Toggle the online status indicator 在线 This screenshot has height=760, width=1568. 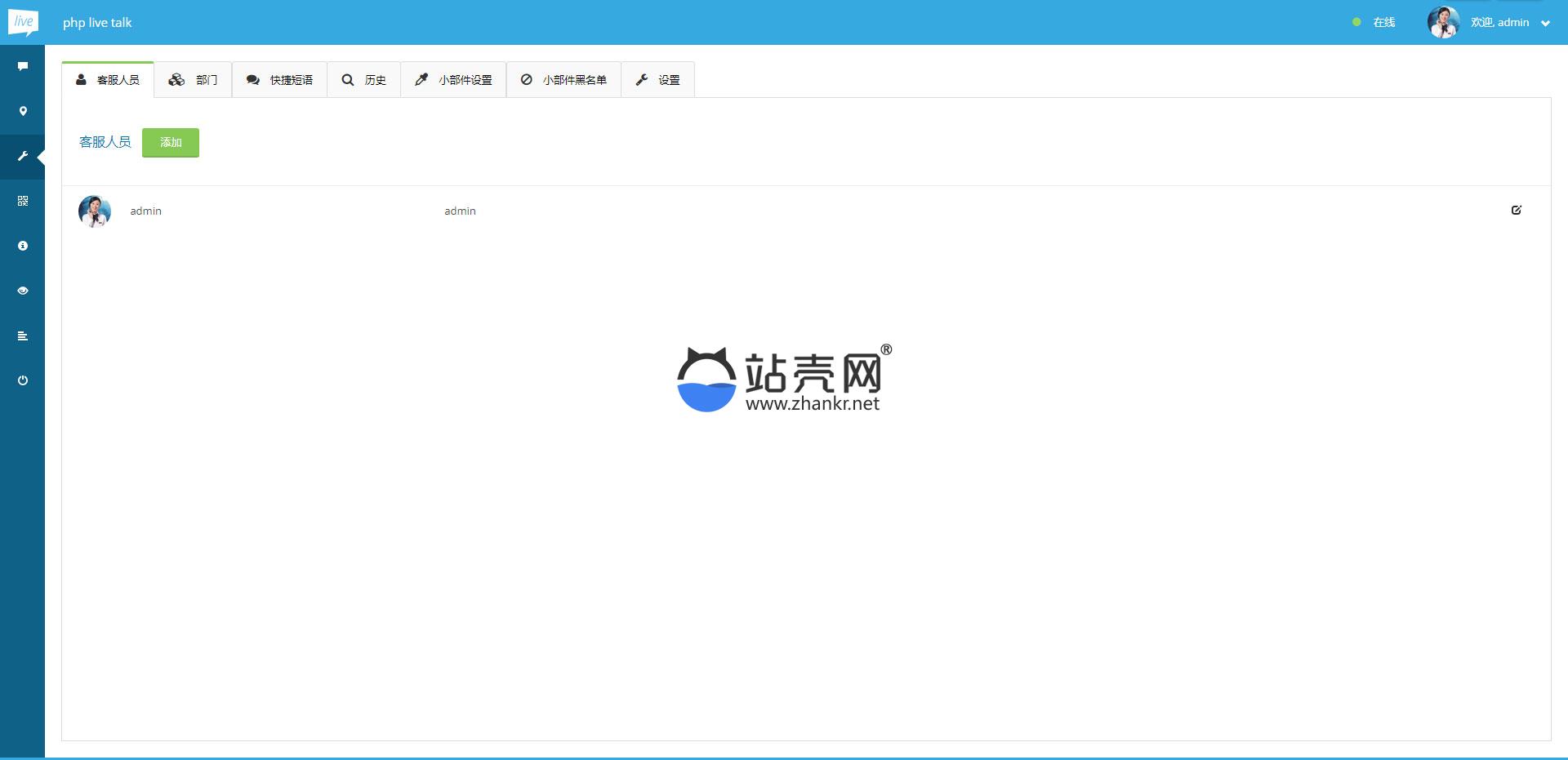click(x=1374, y=23)
